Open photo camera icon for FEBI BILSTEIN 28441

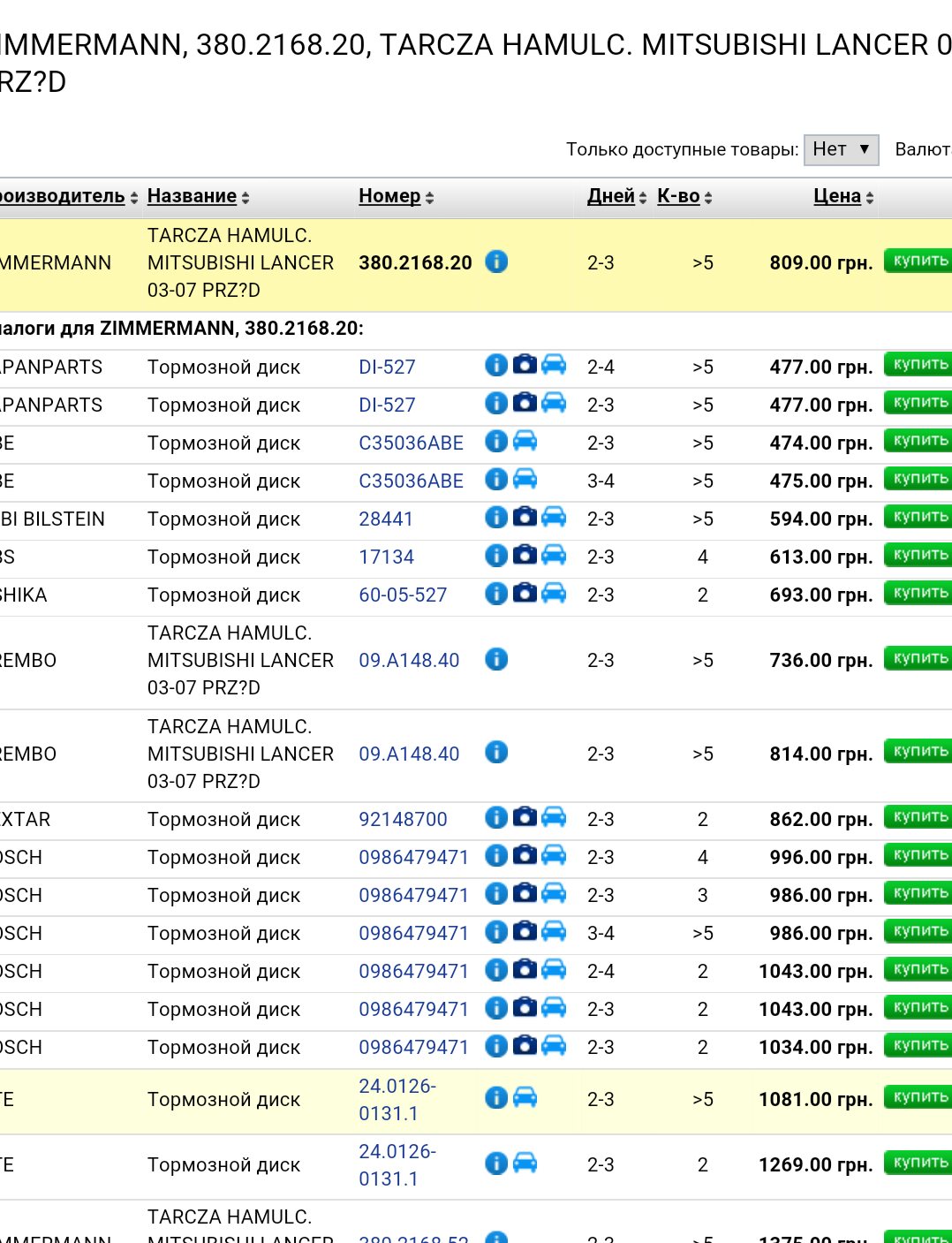tap(525, 517)
